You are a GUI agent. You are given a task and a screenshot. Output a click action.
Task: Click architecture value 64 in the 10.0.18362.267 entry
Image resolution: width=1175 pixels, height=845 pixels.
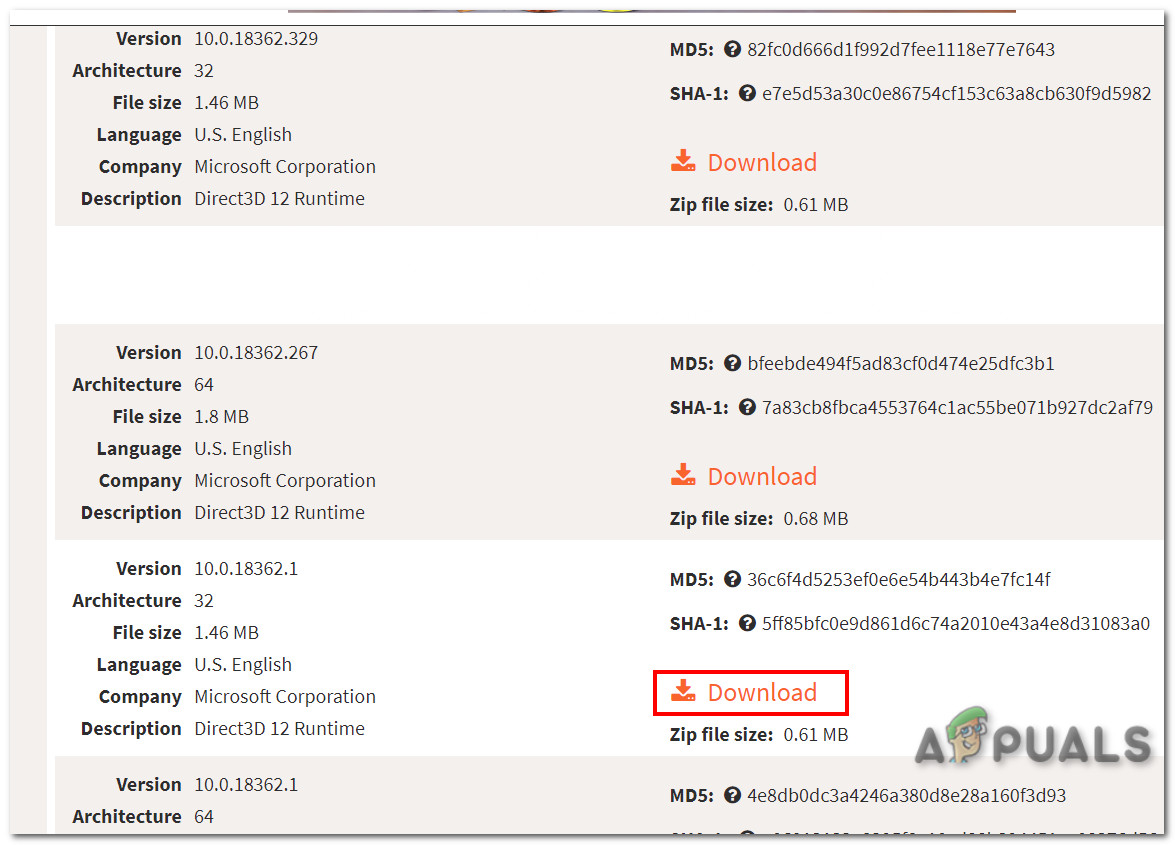tap(204, 384)
